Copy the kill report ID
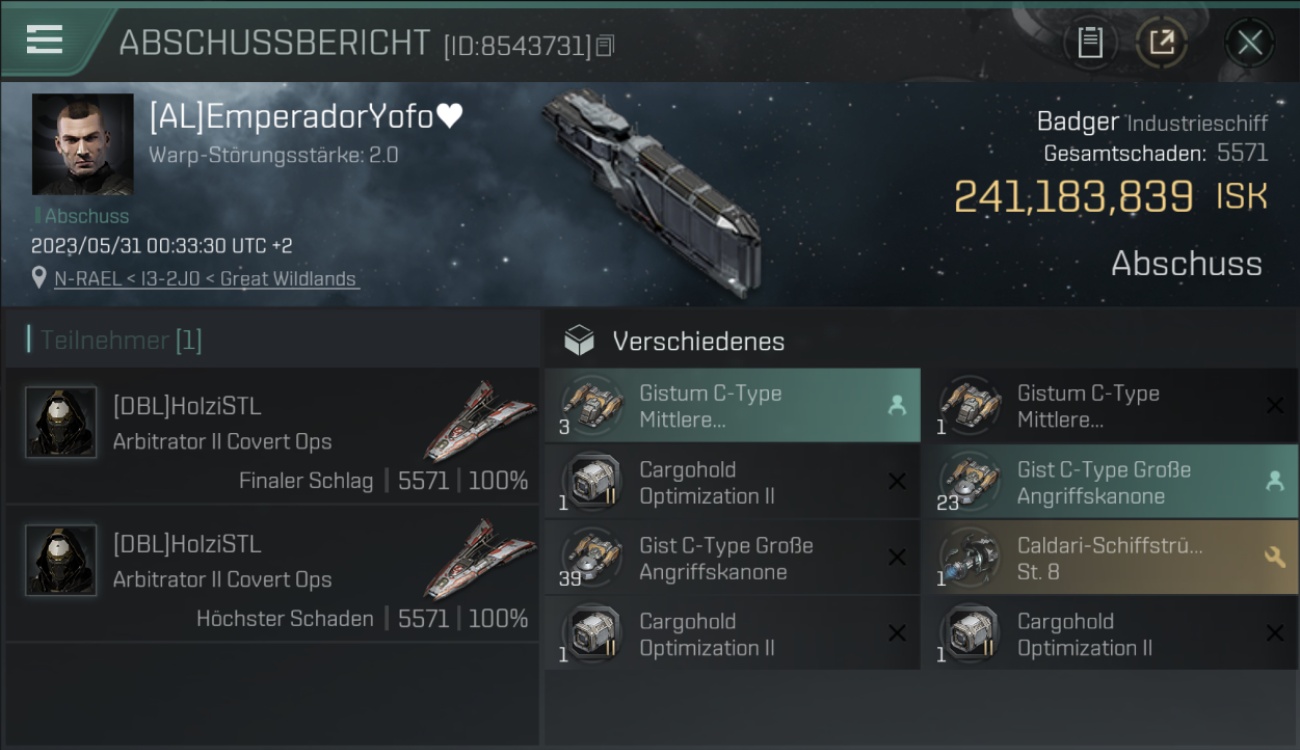Screen dimensions: 1300x750 coord(605,46)
